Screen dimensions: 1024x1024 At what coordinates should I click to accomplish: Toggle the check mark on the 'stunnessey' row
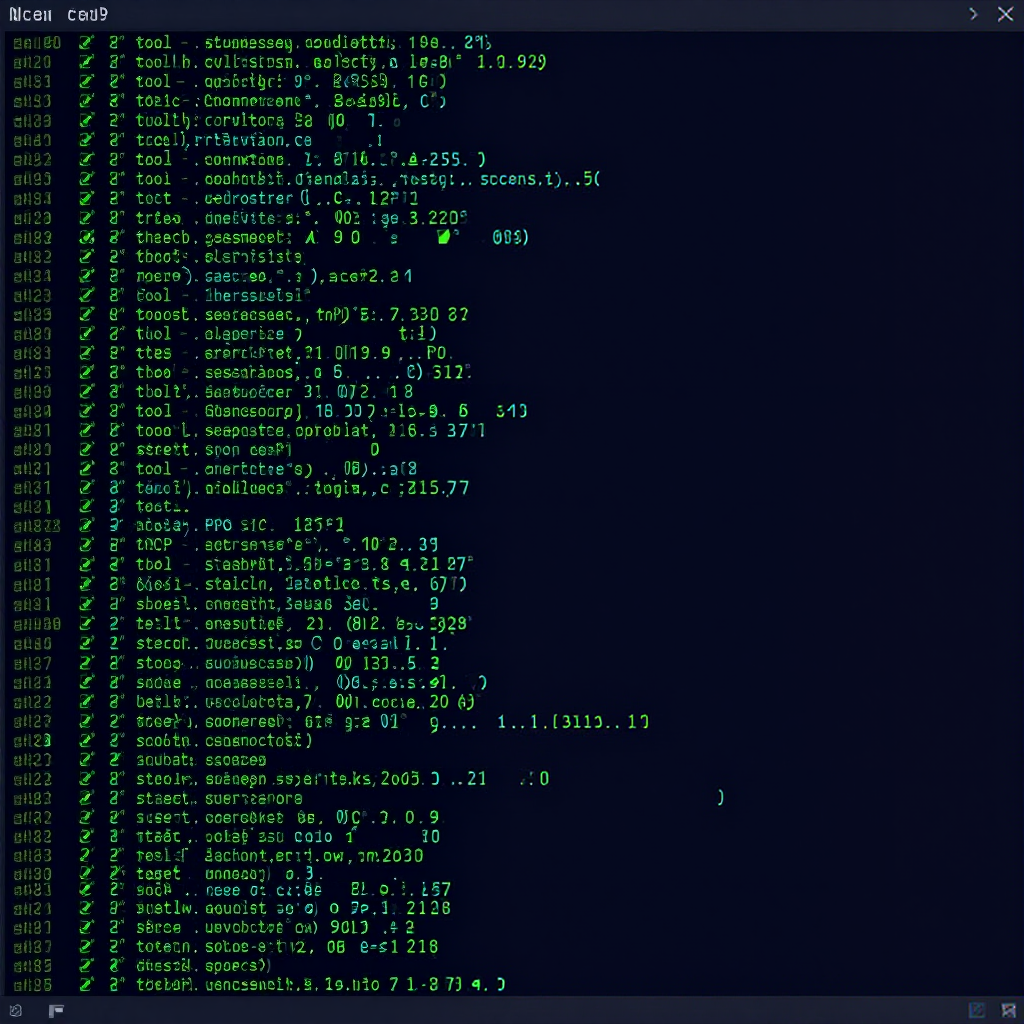tap(86, 43)
